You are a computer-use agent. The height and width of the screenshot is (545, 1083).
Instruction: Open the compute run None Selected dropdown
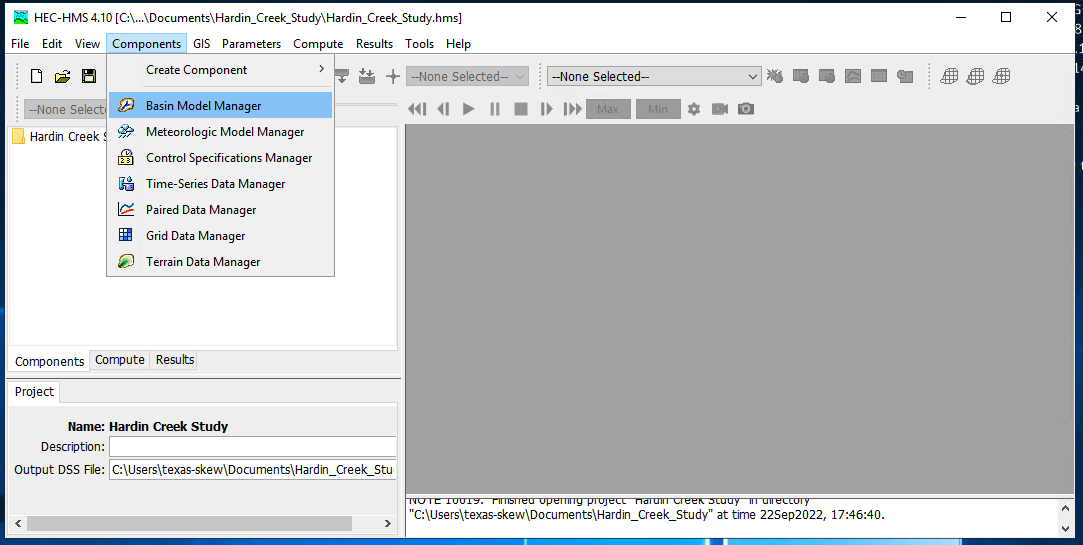[654, 77]
